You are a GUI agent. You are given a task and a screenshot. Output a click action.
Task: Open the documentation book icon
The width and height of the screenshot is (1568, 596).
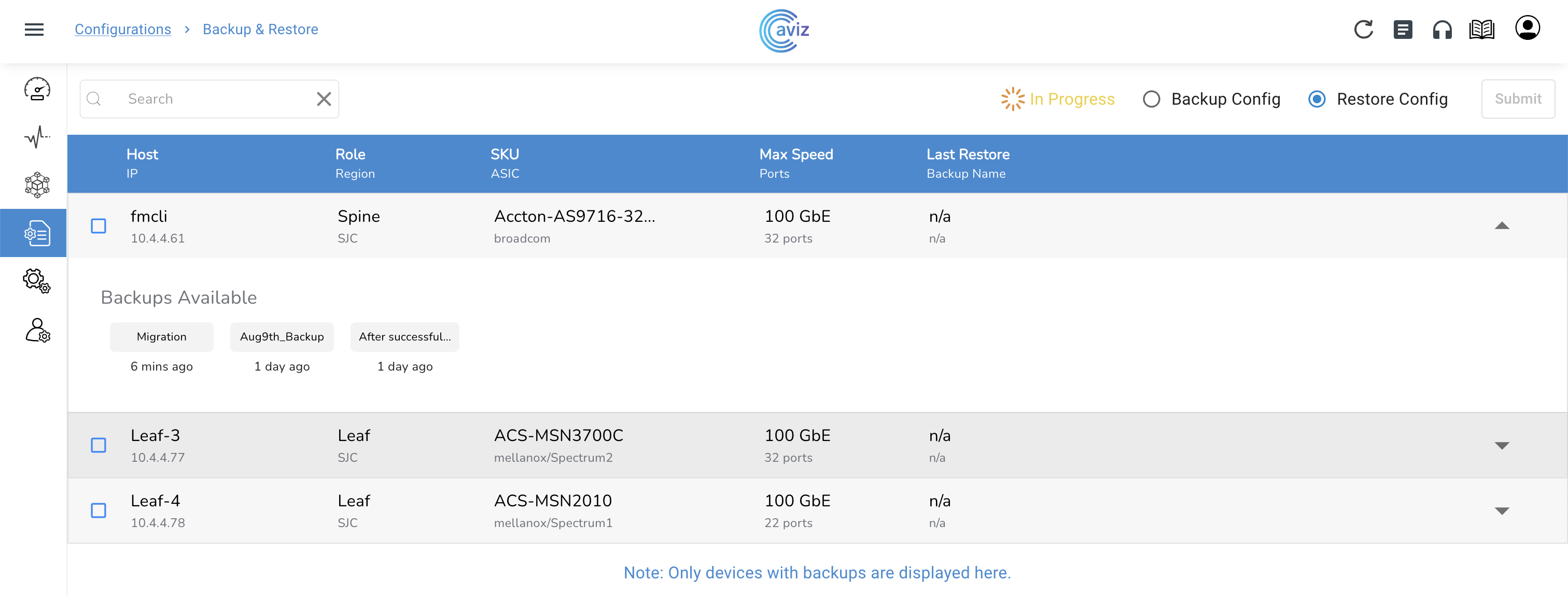point(1481,29)
